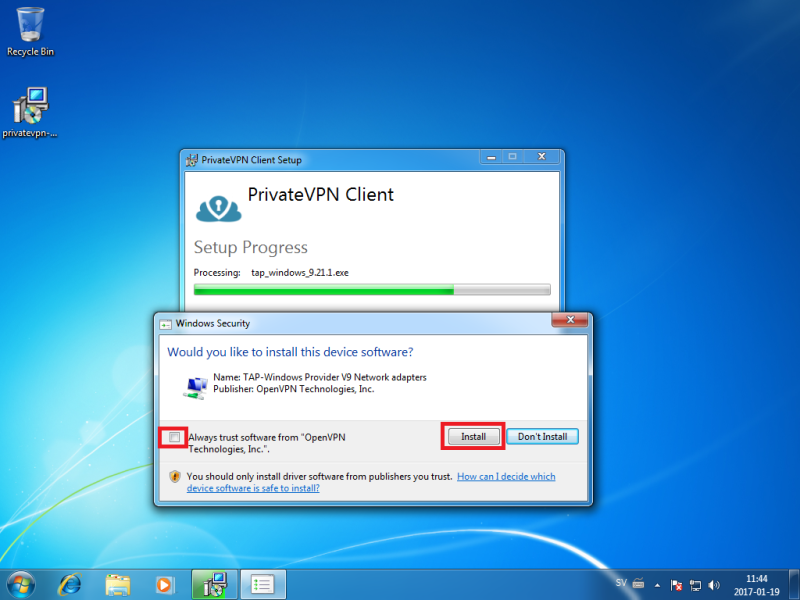This screenshot has height=600, width=800.
Task: Switch to the Windows Security taskbar item
Action: click(263, 583)
